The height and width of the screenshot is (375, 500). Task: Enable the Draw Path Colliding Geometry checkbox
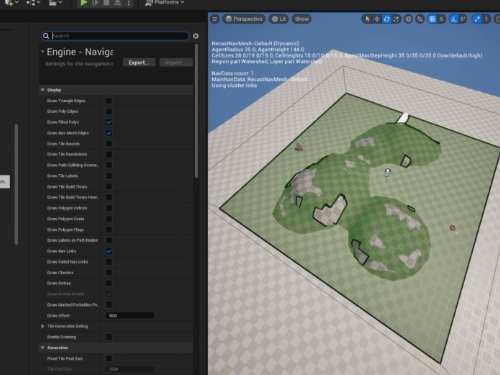(109, 165)
